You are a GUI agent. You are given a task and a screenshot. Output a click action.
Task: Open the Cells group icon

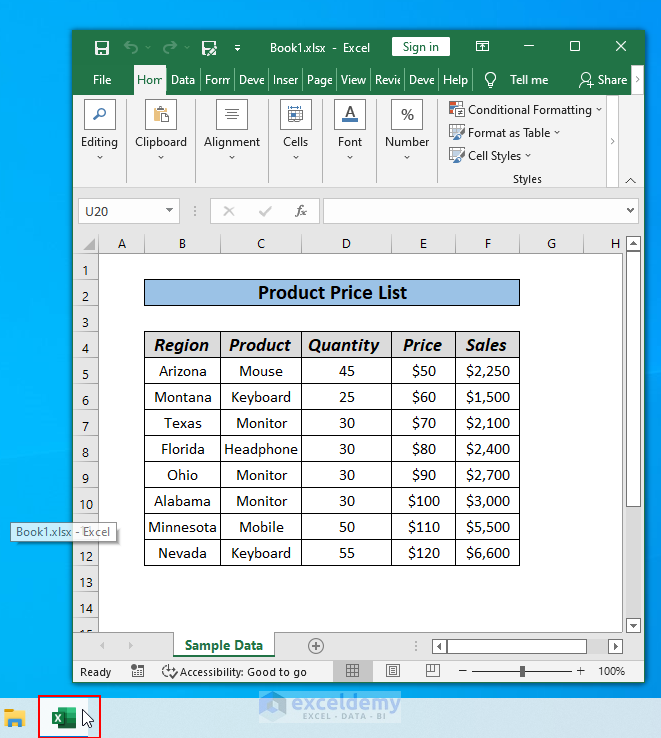coord(296,114)
